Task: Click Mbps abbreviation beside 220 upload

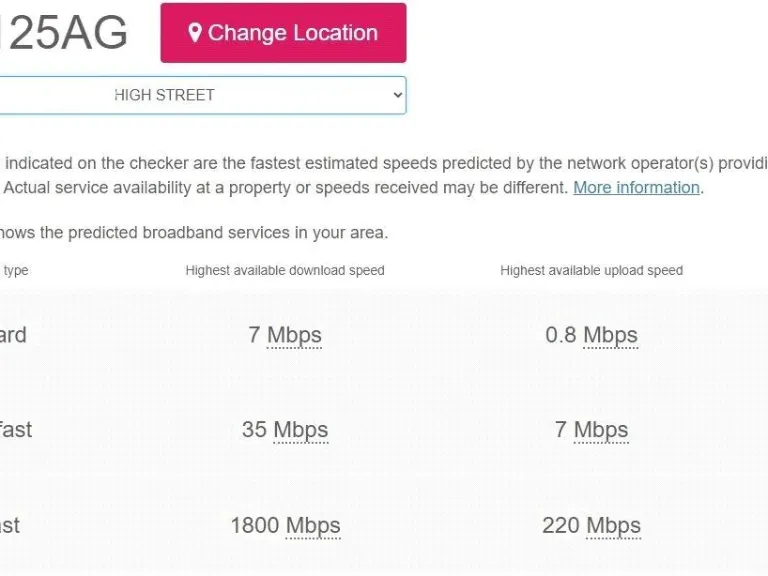Action: pyautogui.click(x=613, y=525)
